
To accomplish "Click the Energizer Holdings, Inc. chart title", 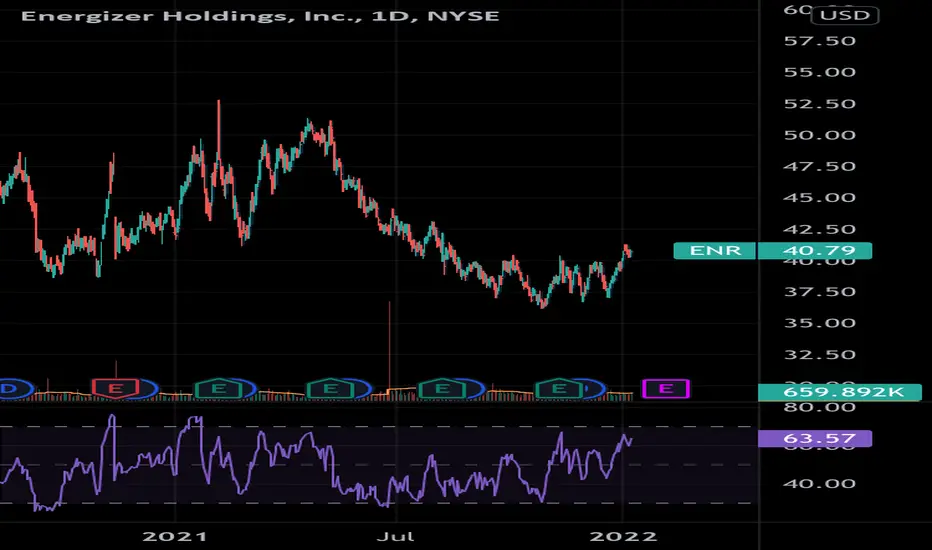I will point(260,15).
